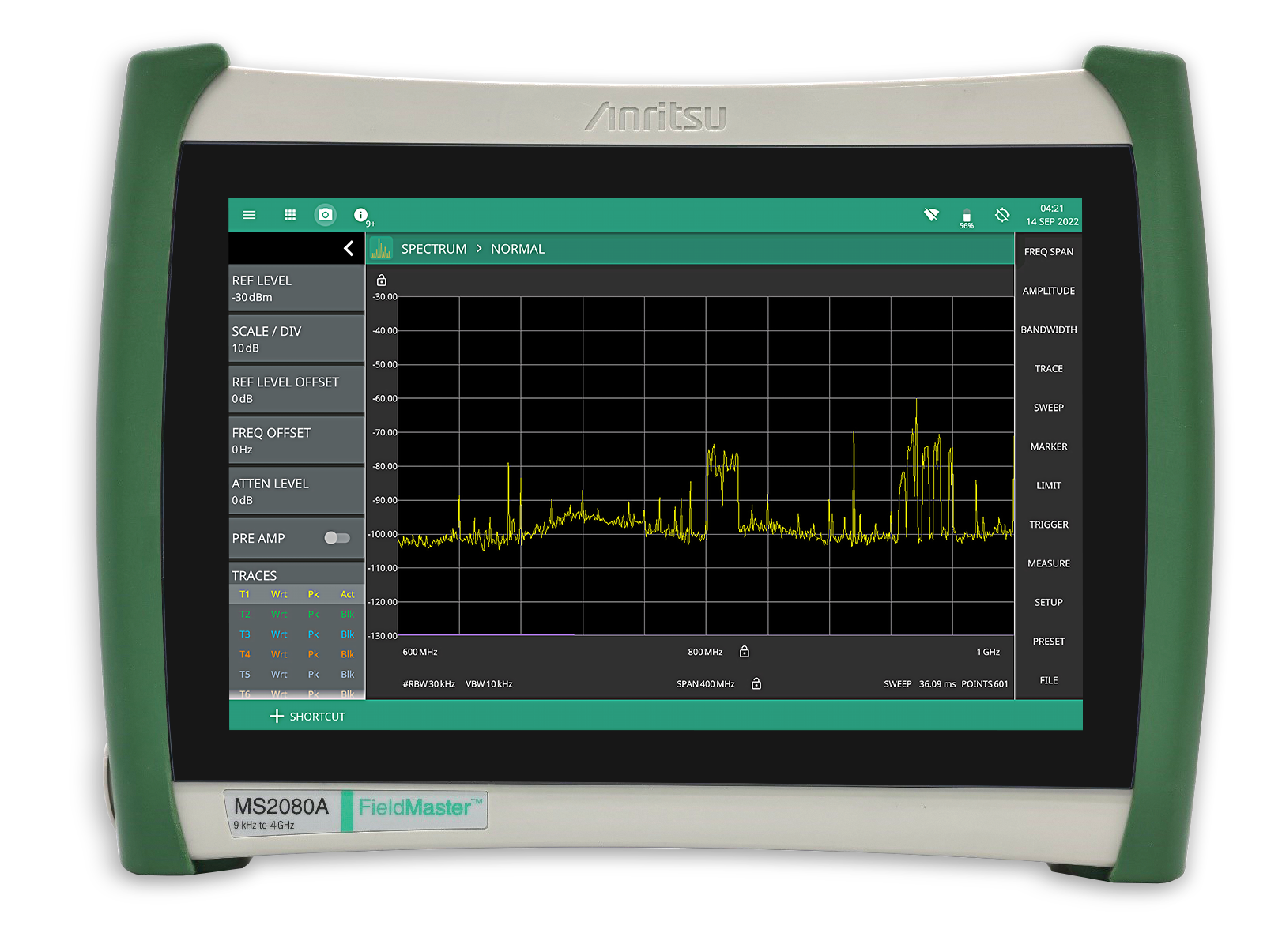Click the spectrum analyzer mode icon
Viewport: 1282px width, 952px height.
[x=381, y=249]
